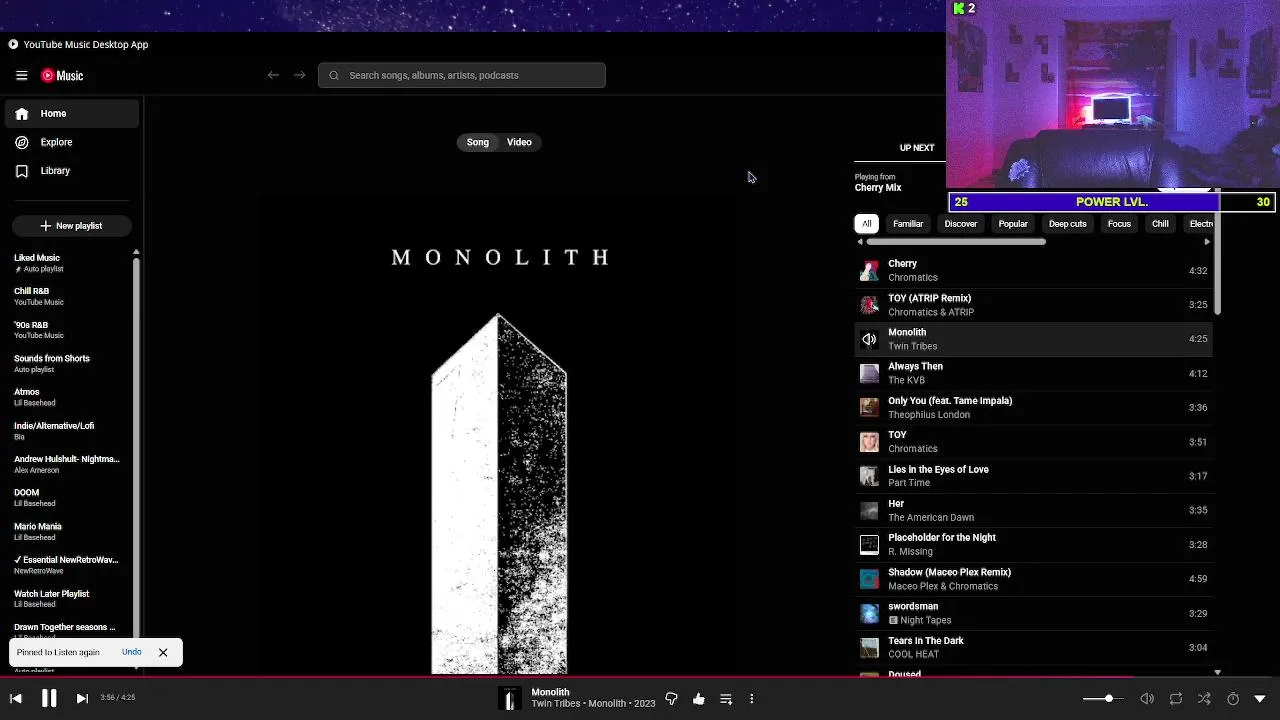Play Shadow (Maceo Plex Remix)
Viewport: 1280px width, 720px height.
pos(1033,579)
